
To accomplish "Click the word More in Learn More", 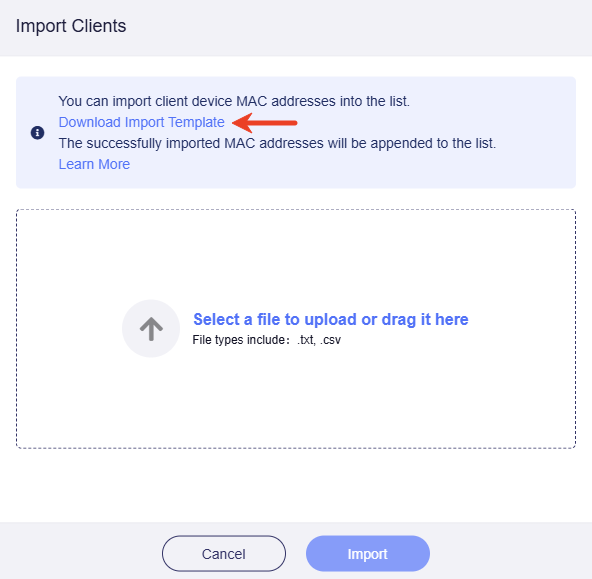I will tap(114, 164).
